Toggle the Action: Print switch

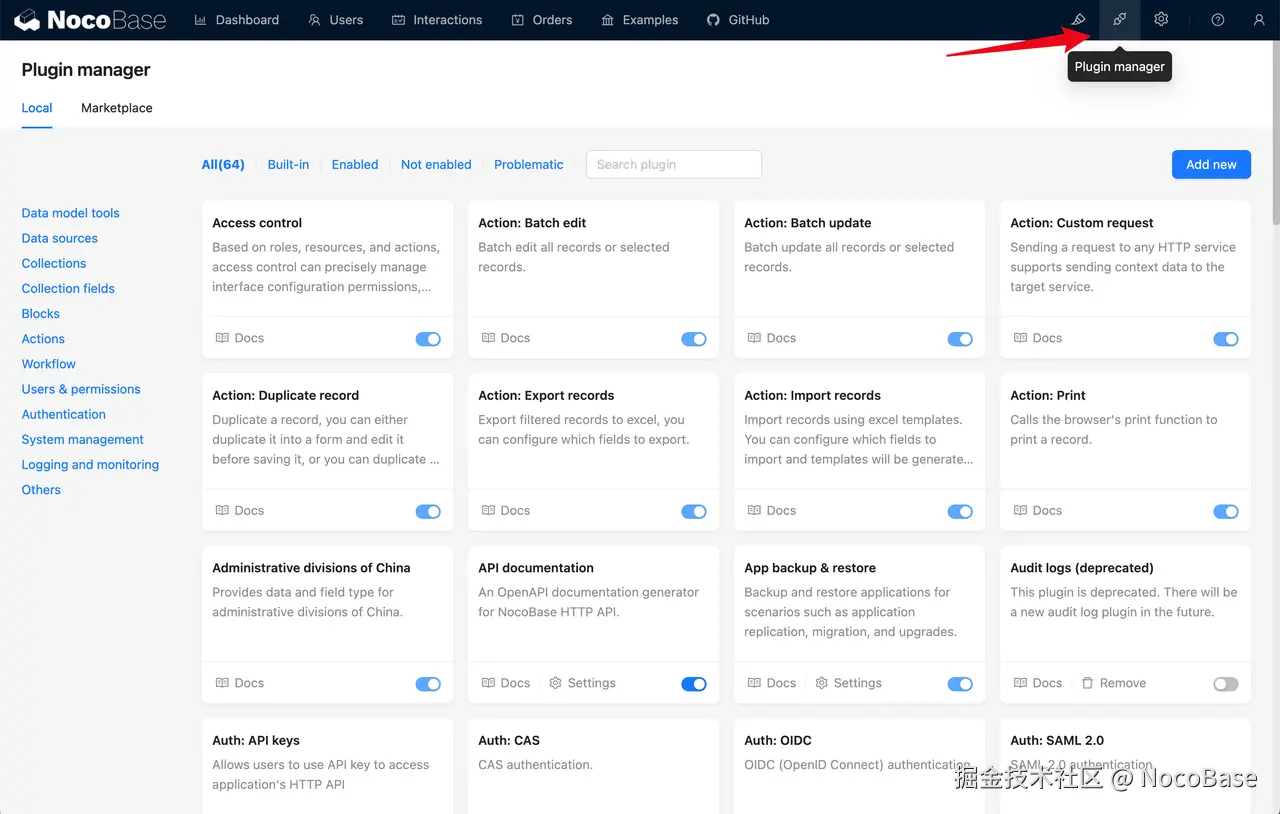[x=1226, y=512]
